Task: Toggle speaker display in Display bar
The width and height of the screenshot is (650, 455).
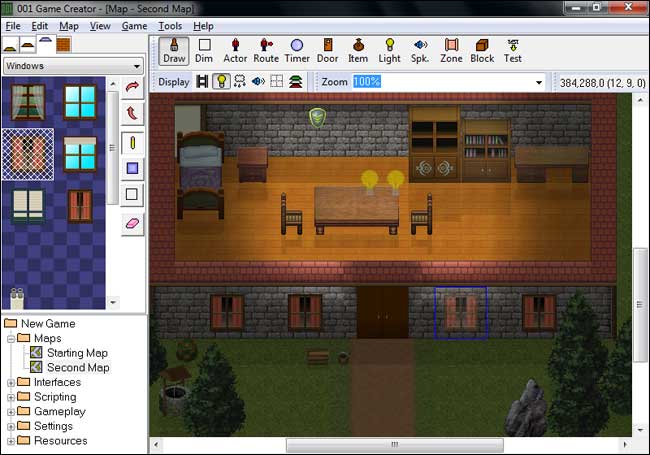Action: (257, 82)
